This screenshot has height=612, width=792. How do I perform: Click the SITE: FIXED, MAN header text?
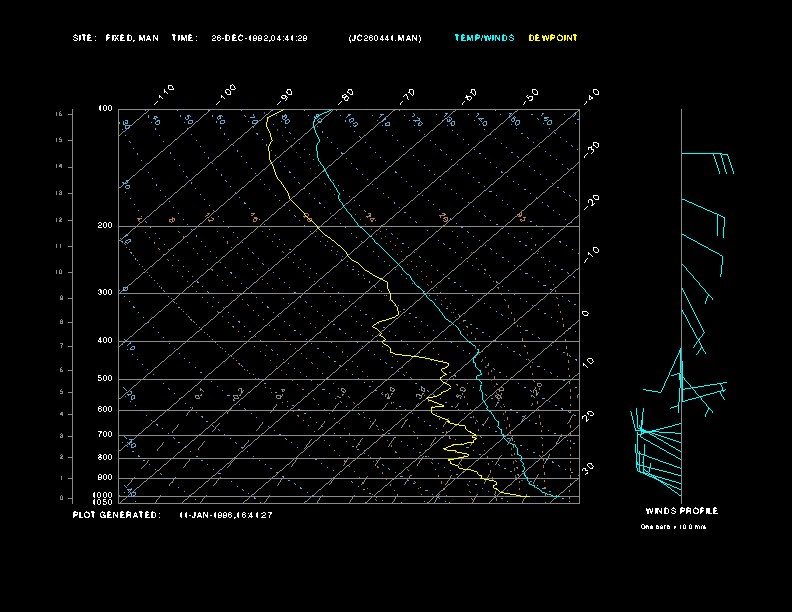coord(116,38)
